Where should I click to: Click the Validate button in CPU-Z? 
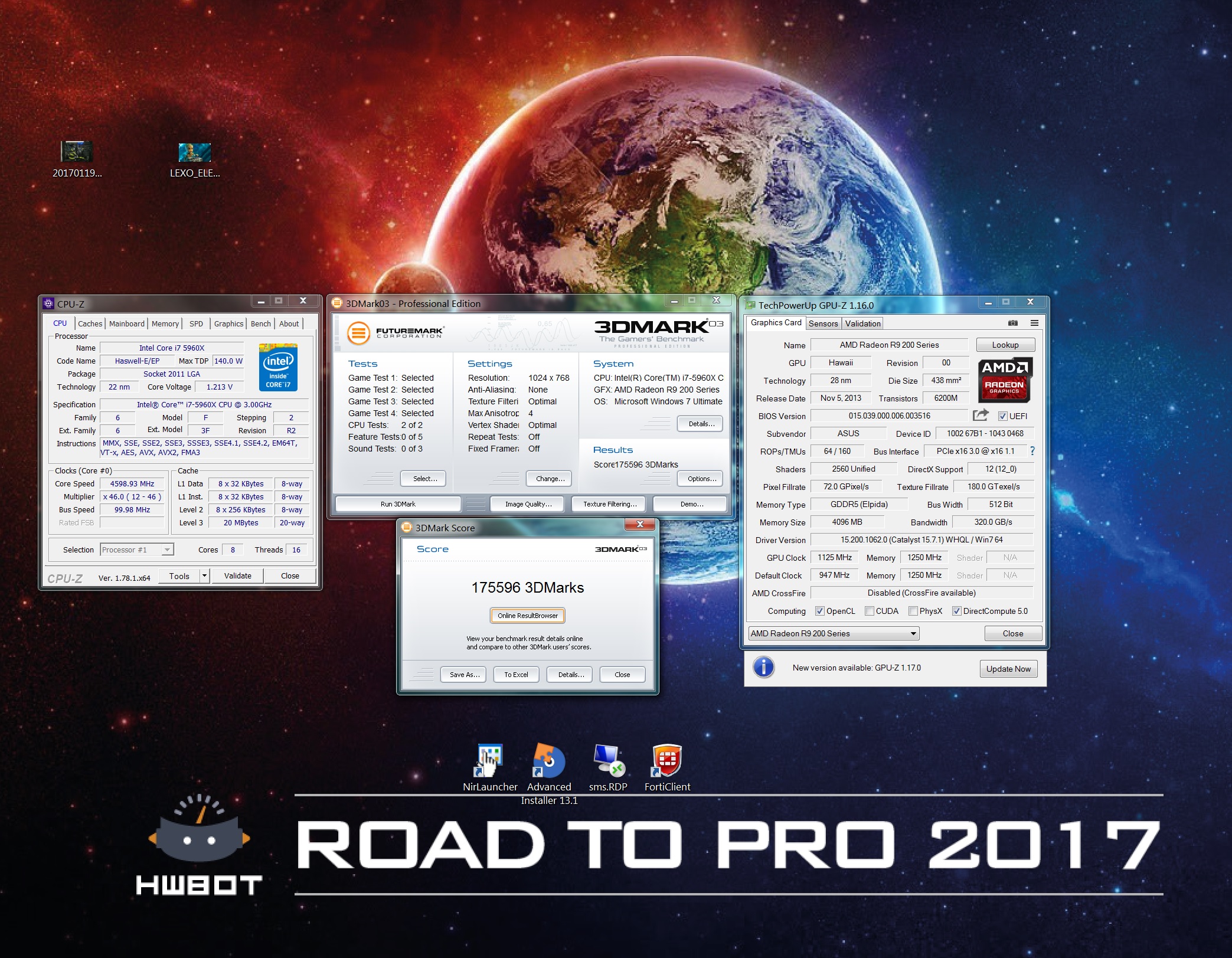pyautogui.click(x=237, y=576)
